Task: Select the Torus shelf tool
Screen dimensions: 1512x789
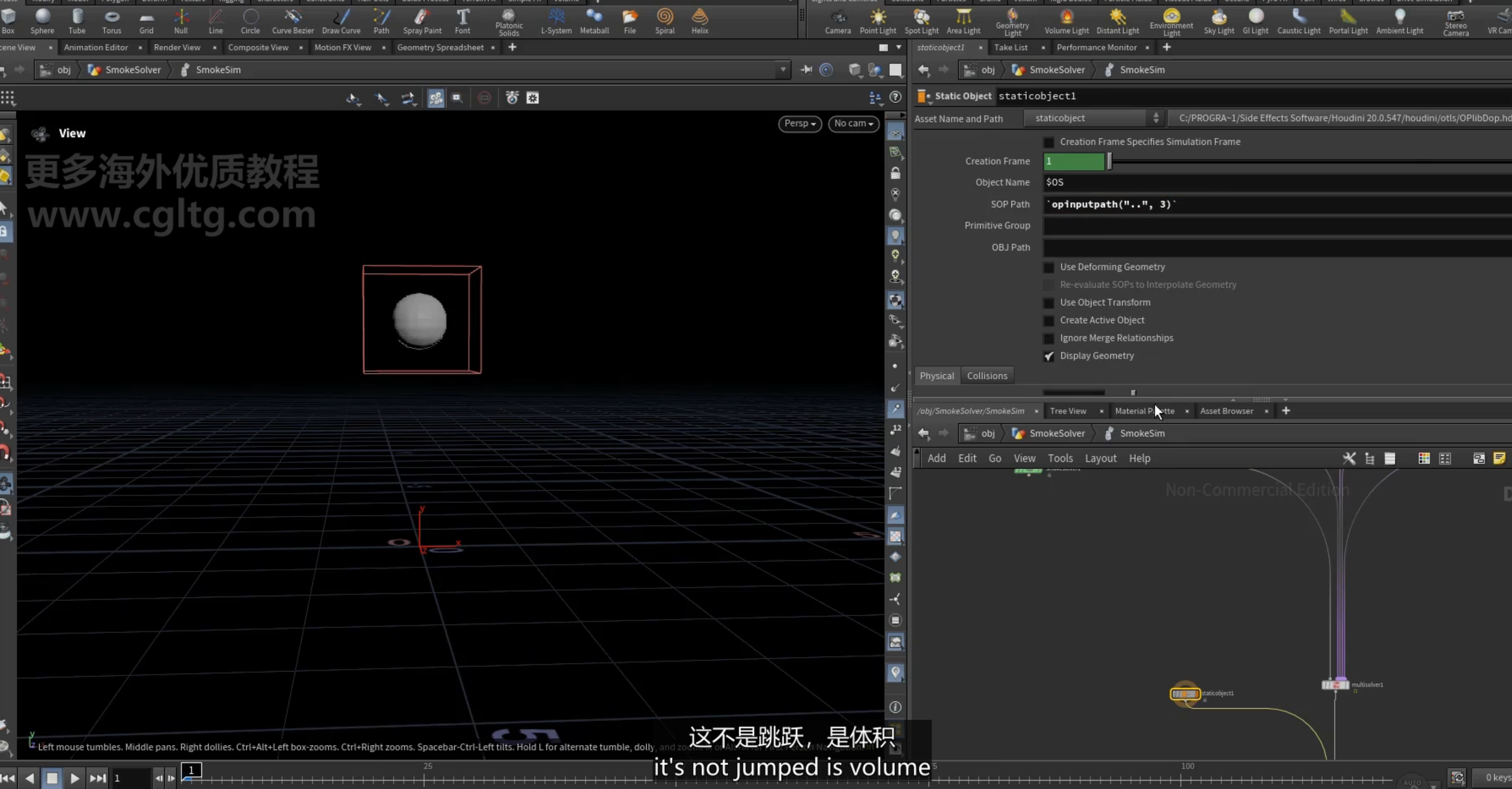Action: coord(112,22)
